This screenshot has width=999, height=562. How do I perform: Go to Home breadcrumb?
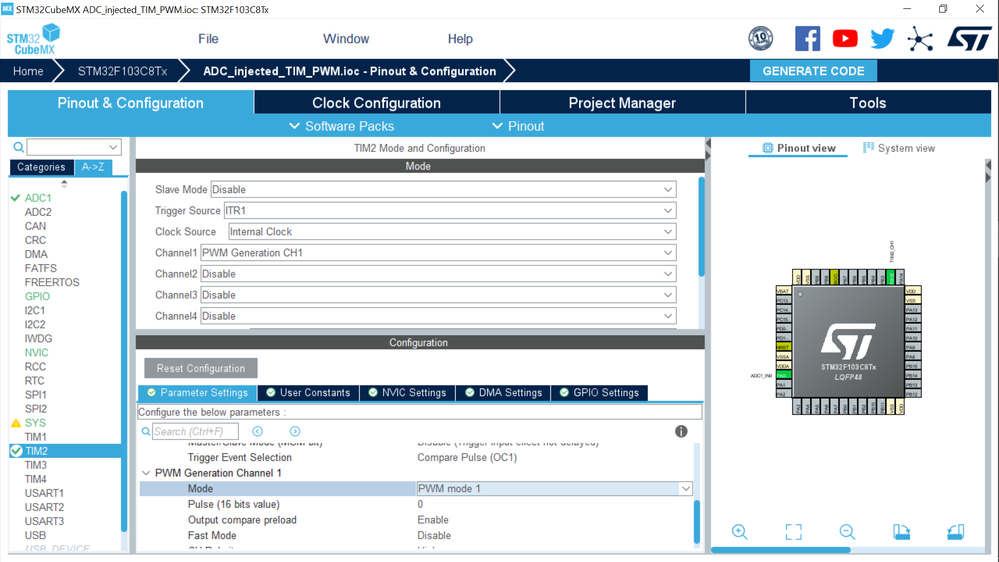point(28,71)
